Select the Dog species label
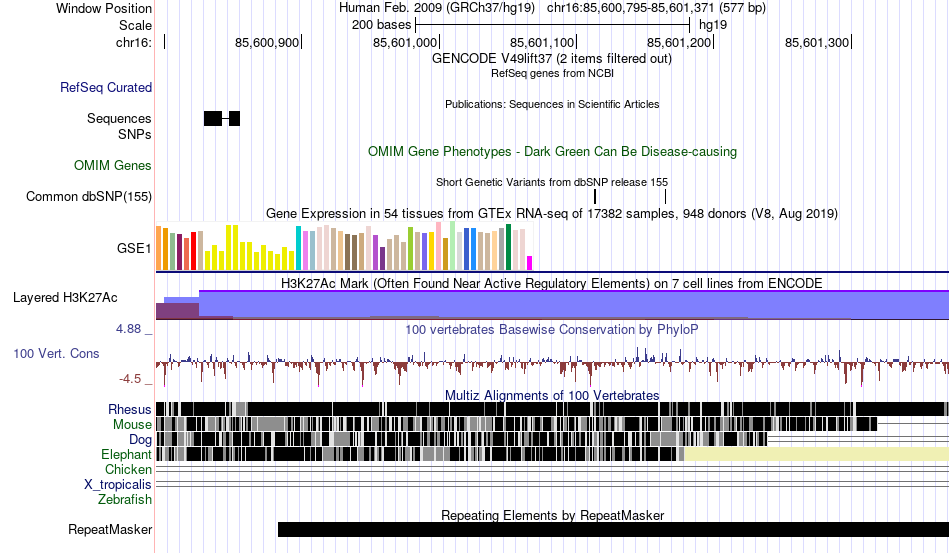This screenshot has height=553, width=950. click(x=140, y=440)
